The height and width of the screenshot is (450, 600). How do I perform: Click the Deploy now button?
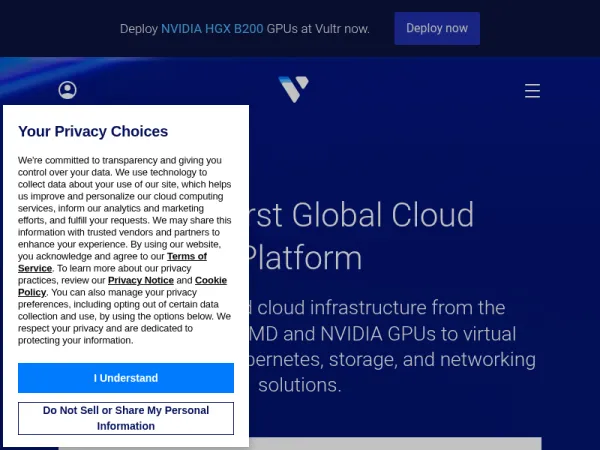[x=437, y=28]
